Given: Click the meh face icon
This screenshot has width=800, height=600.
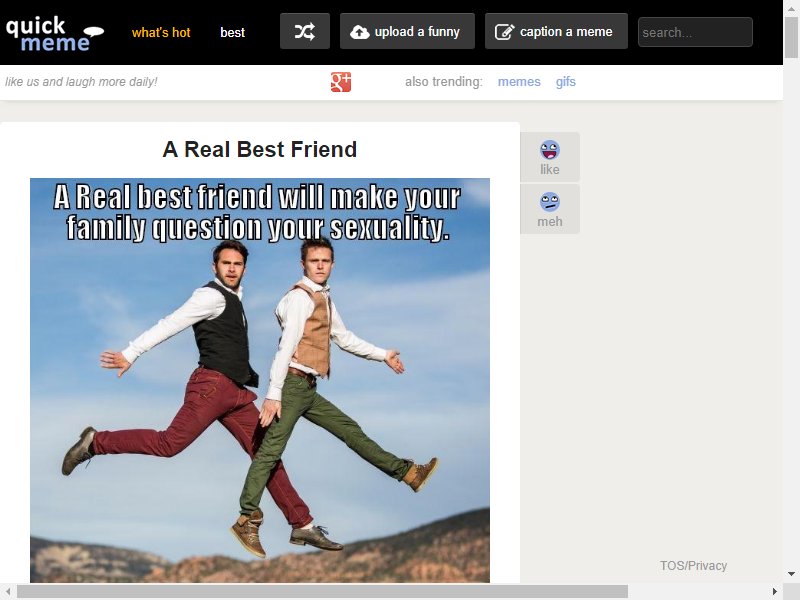Looking at the screenshot, I should pos(549,202).
